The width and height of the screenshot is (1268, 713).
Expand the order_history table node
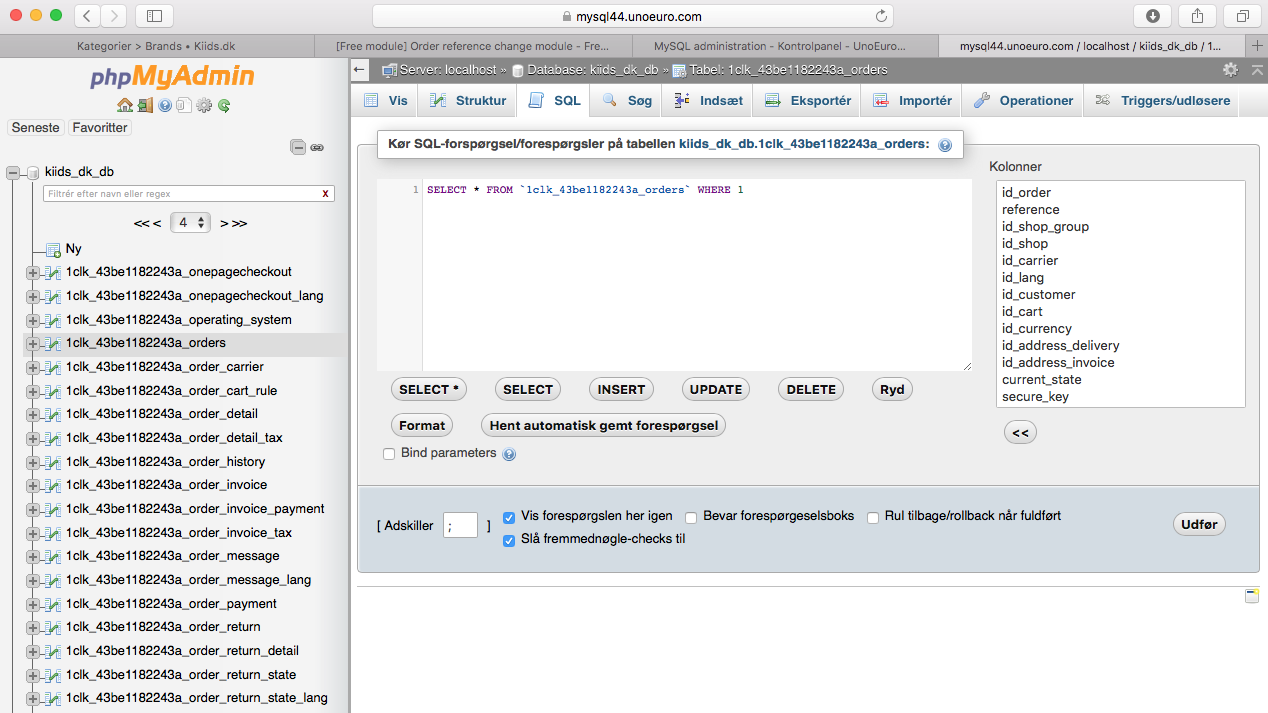pyautogui.click(x=33, y=462)
